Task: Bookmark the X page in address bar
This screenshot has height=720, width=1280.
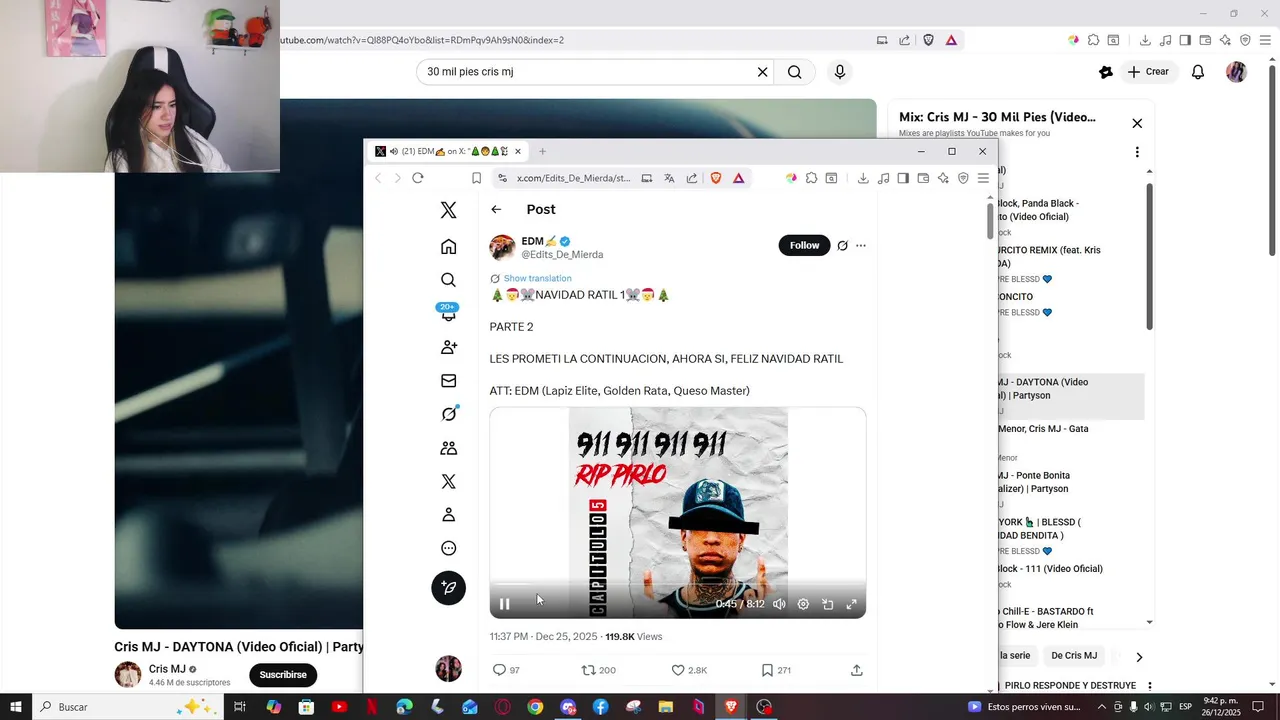Action: [476, 178]
